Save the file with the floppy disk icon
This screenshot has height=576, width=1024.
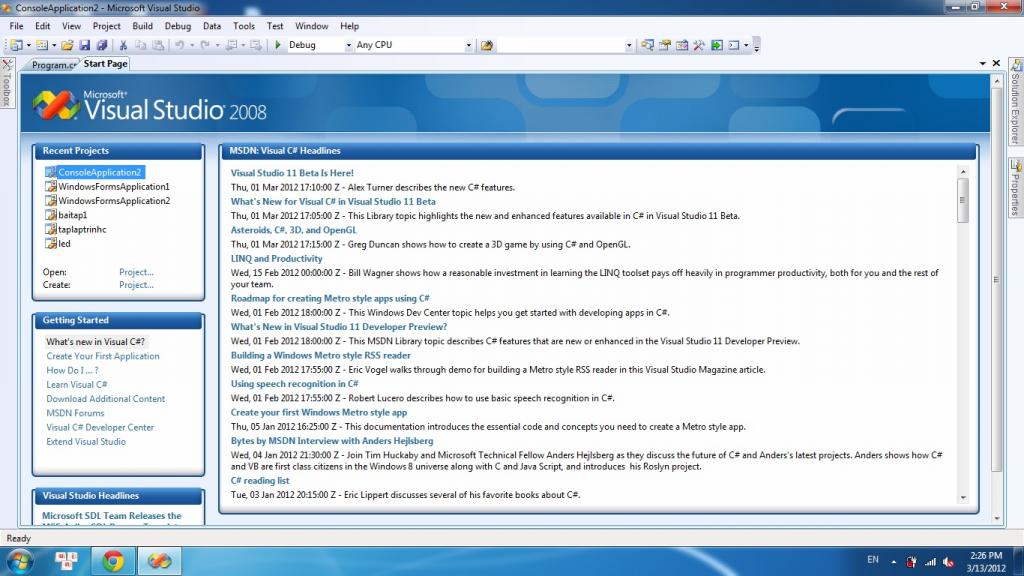click(x=85, y=45)
